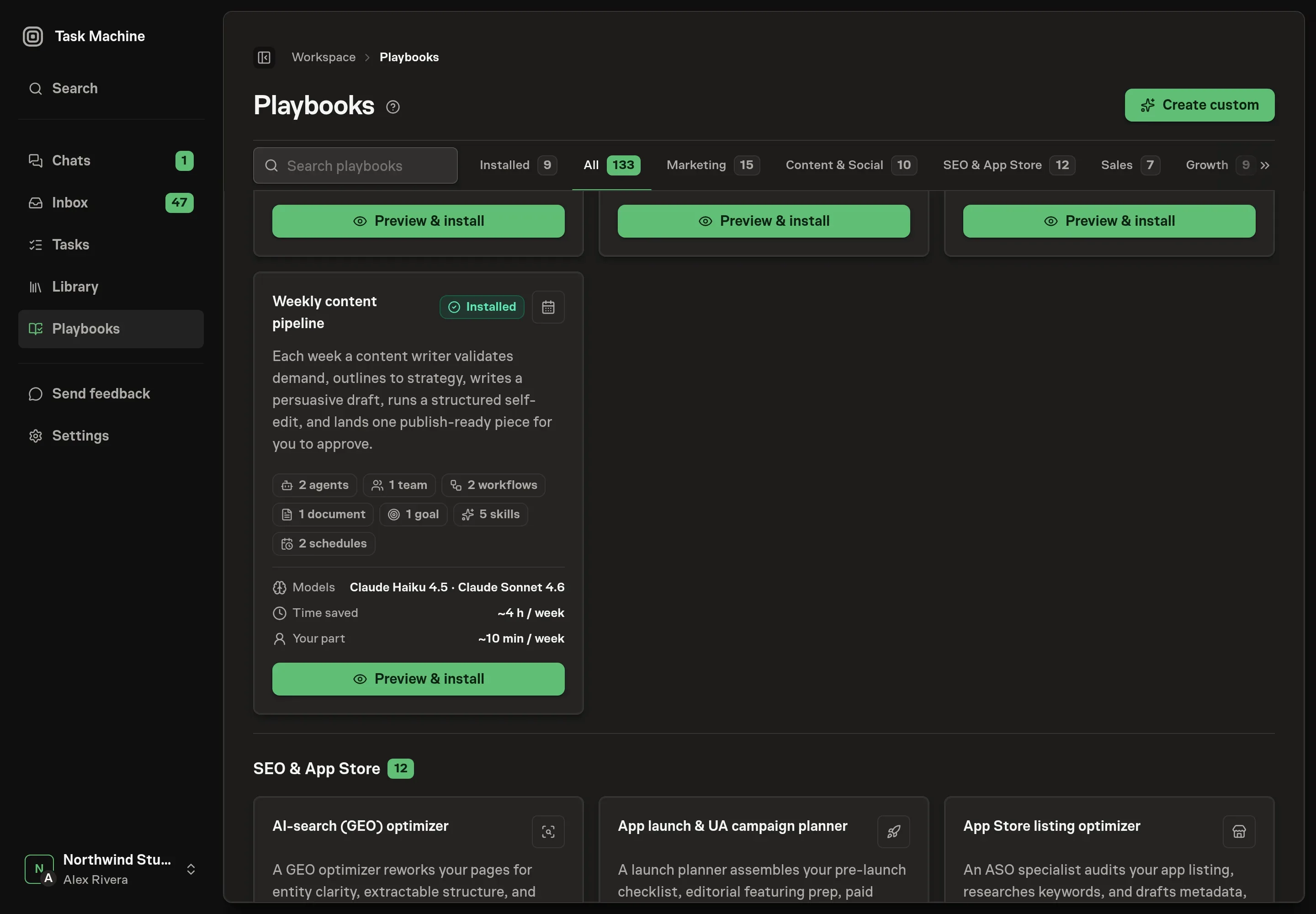Image resolution: width=1316 pixels, height=914 pixels.
Task: Click the Create custom button
Action: click(1199, 106)
